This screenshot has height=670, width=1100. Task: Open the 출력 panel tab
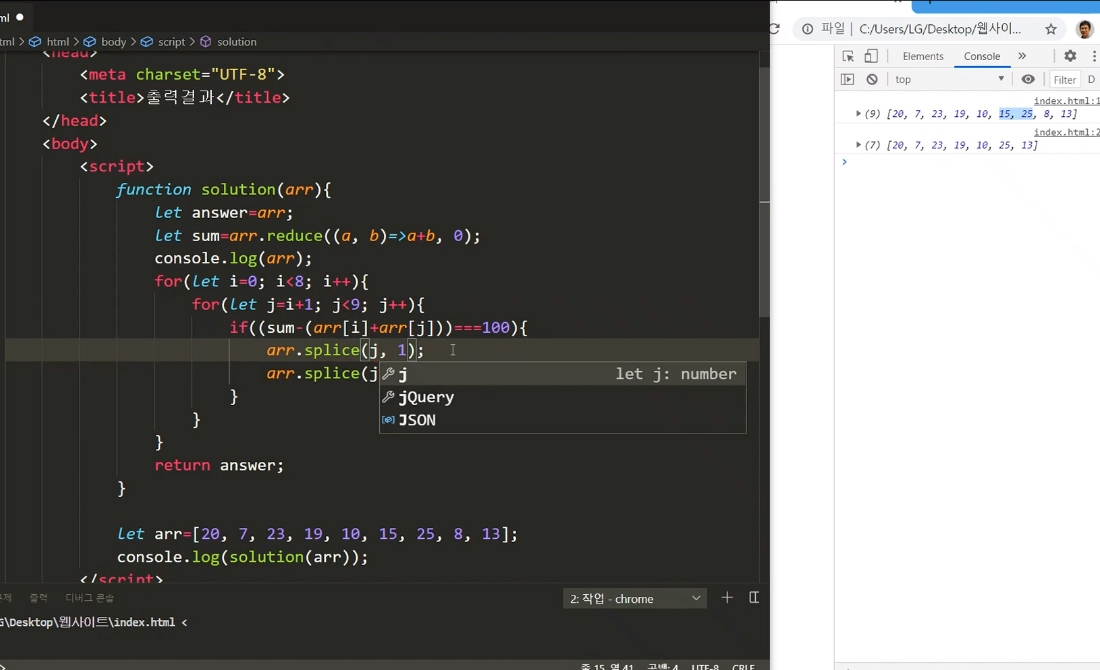click(x=39, y=598)
